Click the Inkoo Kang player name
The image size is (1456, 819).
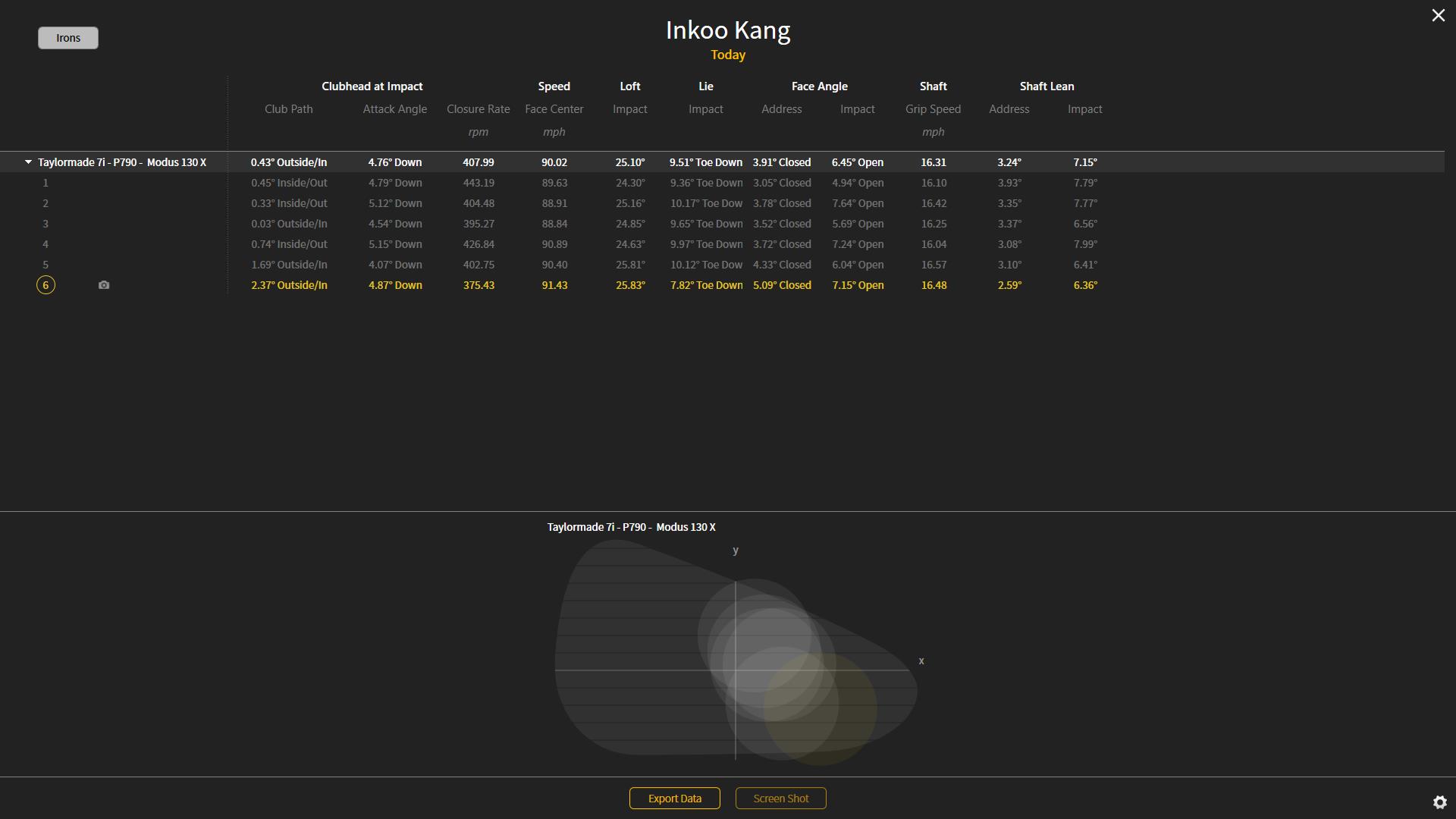pos(728,30)
